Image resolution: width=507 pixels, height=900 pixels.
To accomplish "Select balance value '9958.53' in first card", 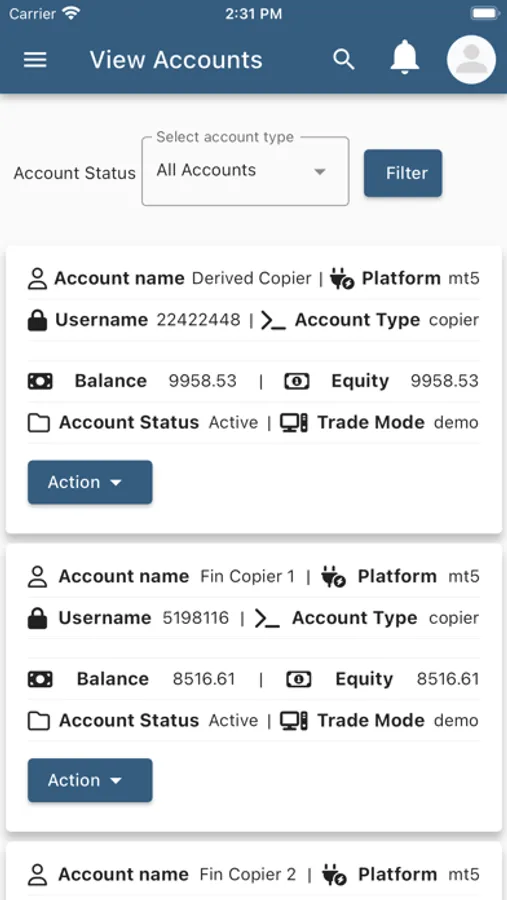I will click(x=203, y=381).
